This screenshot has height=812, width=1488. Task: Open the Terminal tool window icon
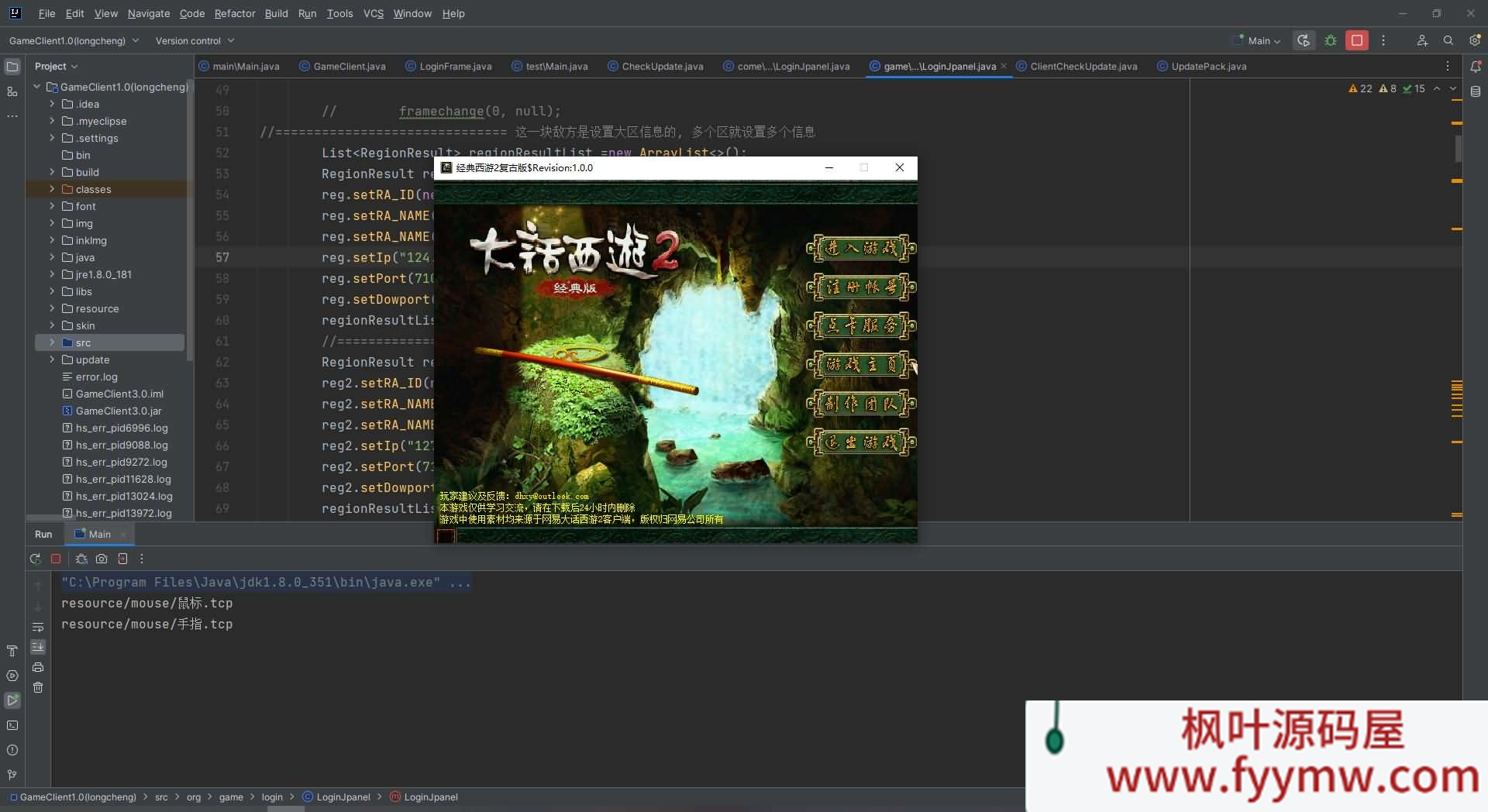coord(12,725)
